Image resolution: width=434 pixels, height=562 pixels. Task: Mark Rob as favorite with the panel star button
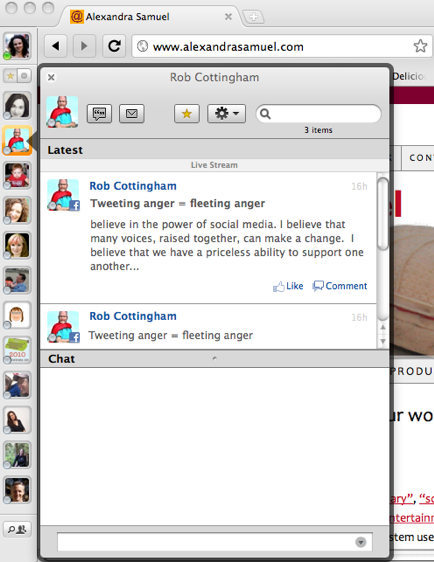[187, 114]
